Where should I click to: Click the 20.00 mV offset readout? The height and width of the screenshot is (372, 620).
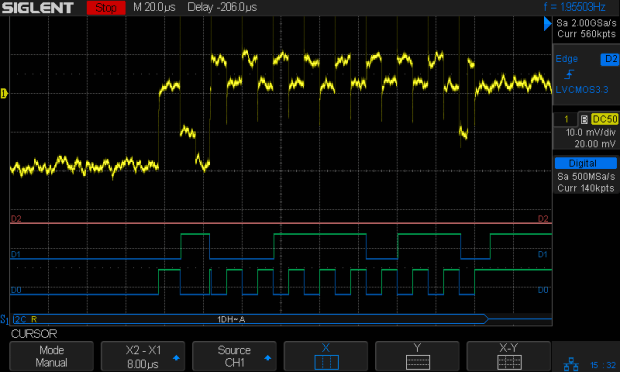[x=594, y=144]
